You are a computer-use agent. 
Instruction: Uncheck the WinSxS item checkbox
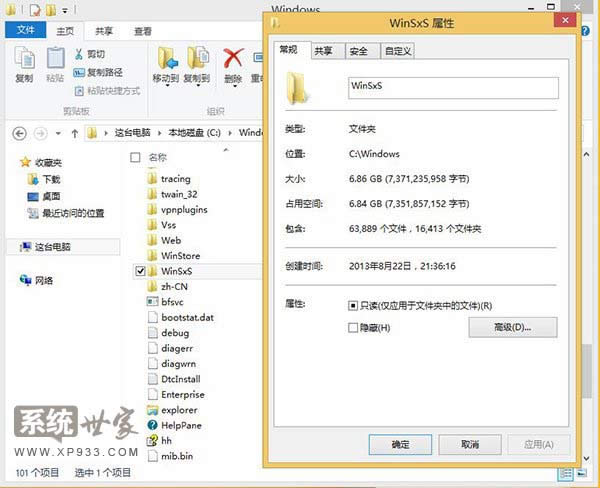coord(139,271)
